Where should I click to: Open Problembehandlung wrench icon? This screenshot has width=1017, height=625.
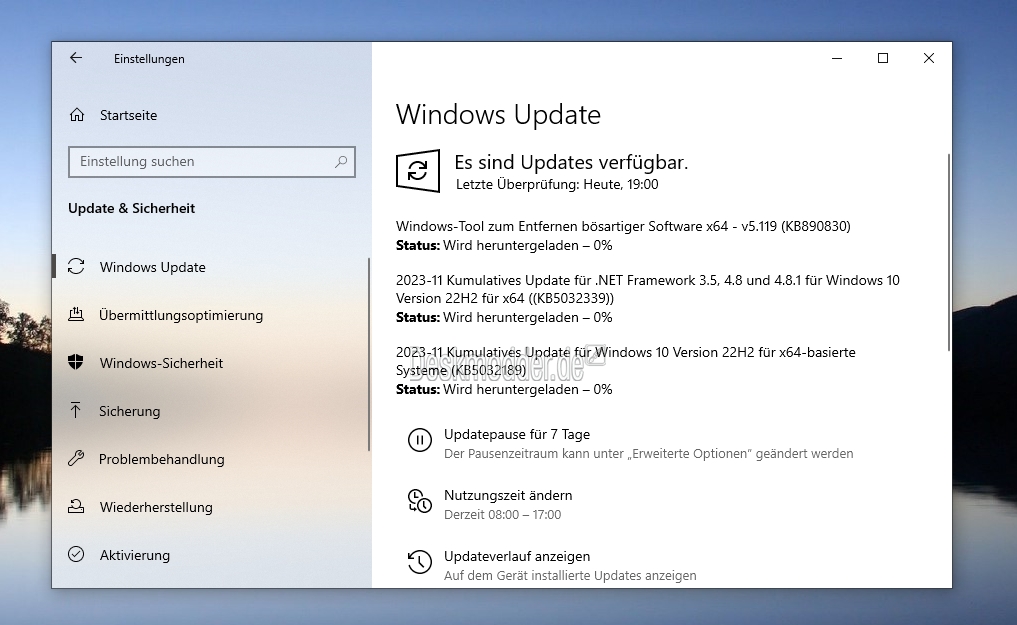tap(76, 458)
